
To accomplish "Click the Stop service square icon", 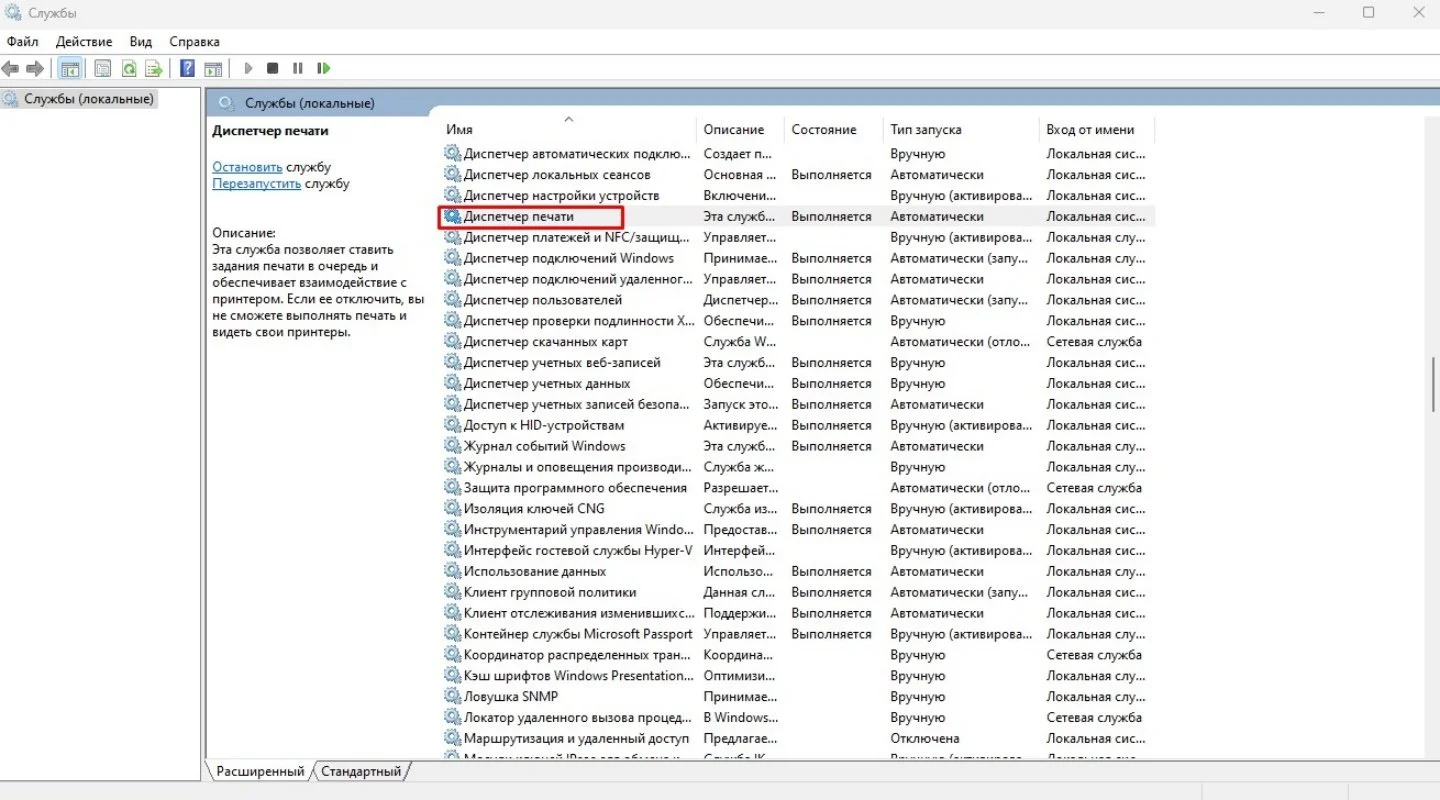I will [x=272, y=68].
